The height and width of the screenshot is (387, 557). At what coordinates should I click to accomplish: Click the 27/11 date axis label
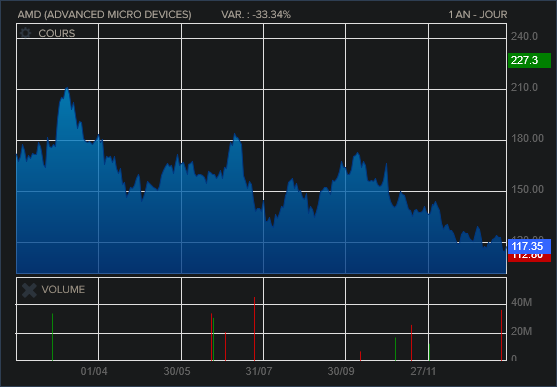point(423,371)
